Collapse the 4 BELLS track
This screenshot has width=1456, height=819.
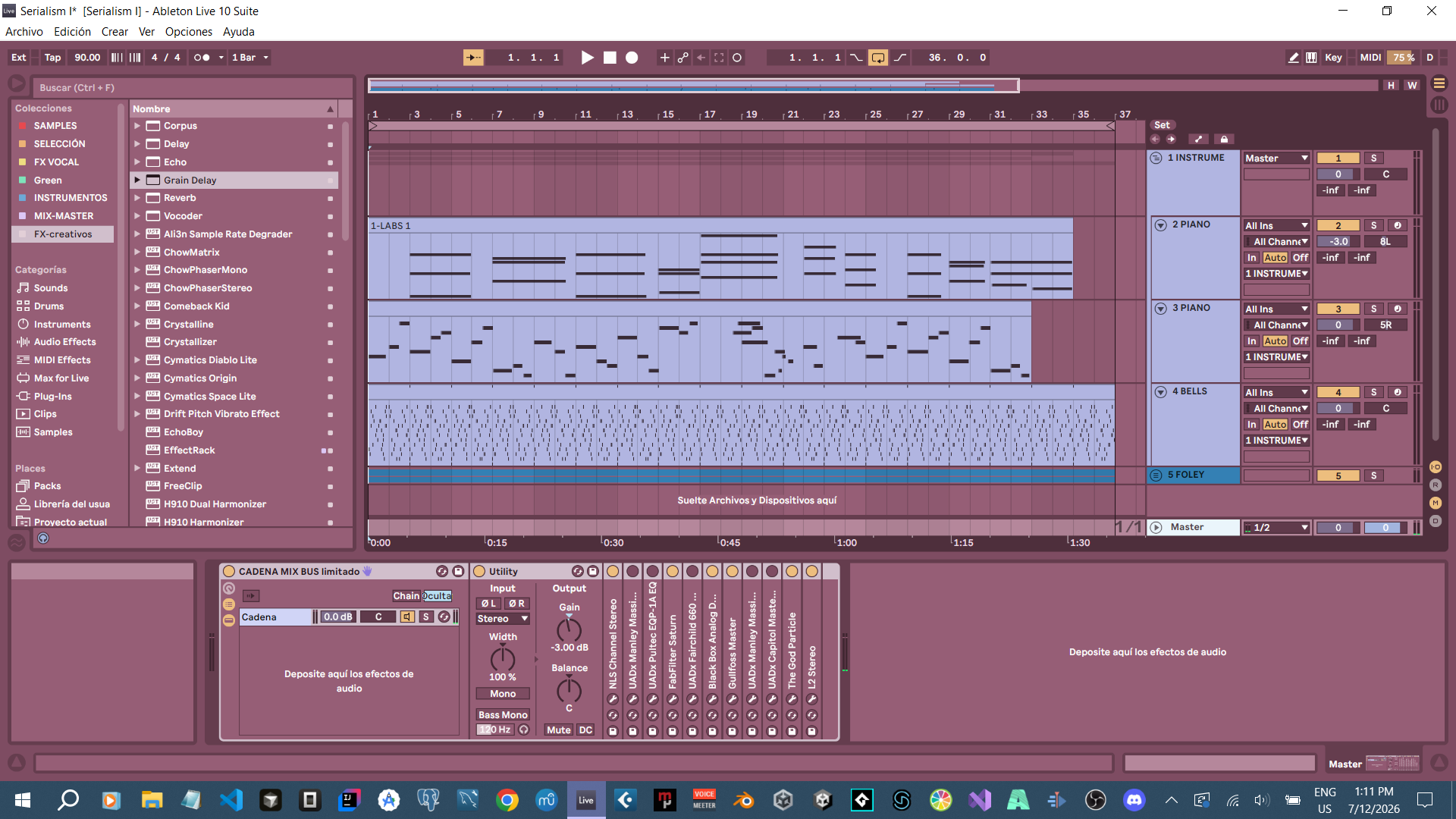point(1160,392)
